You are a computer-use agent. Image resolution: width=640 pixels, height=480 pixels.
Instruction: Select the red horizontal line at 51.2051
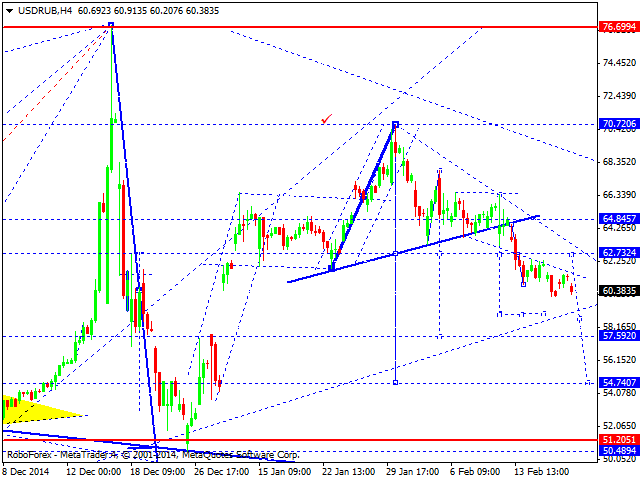tap(300, 440)
